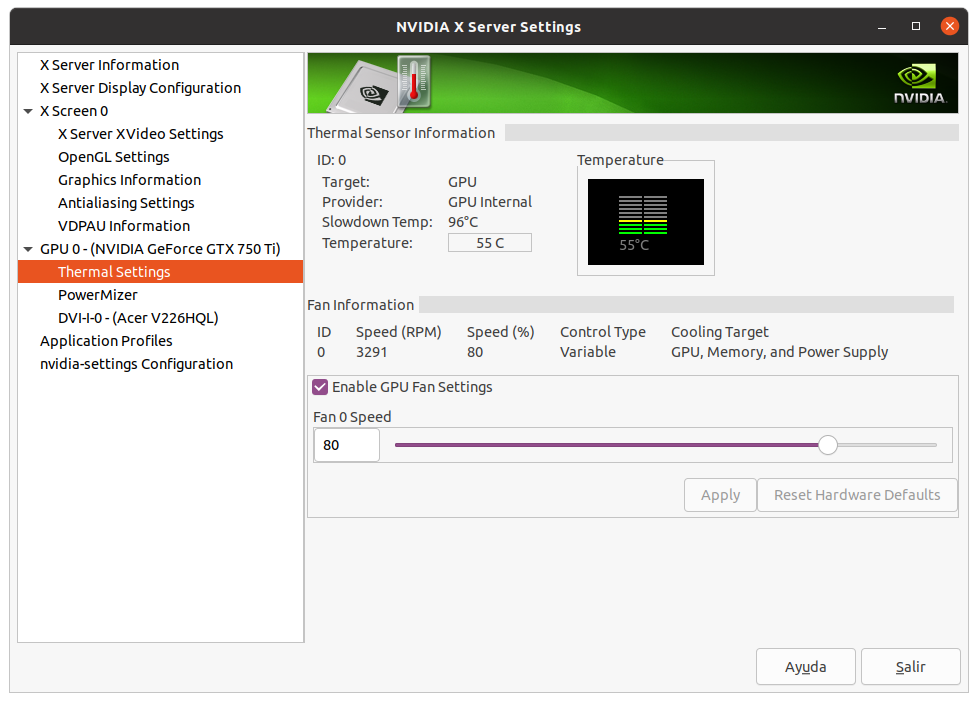Open X Server XVideo Settings
The width and height of the screenshot is (978, 702).
pyautogui.click(x=140, y=134)
